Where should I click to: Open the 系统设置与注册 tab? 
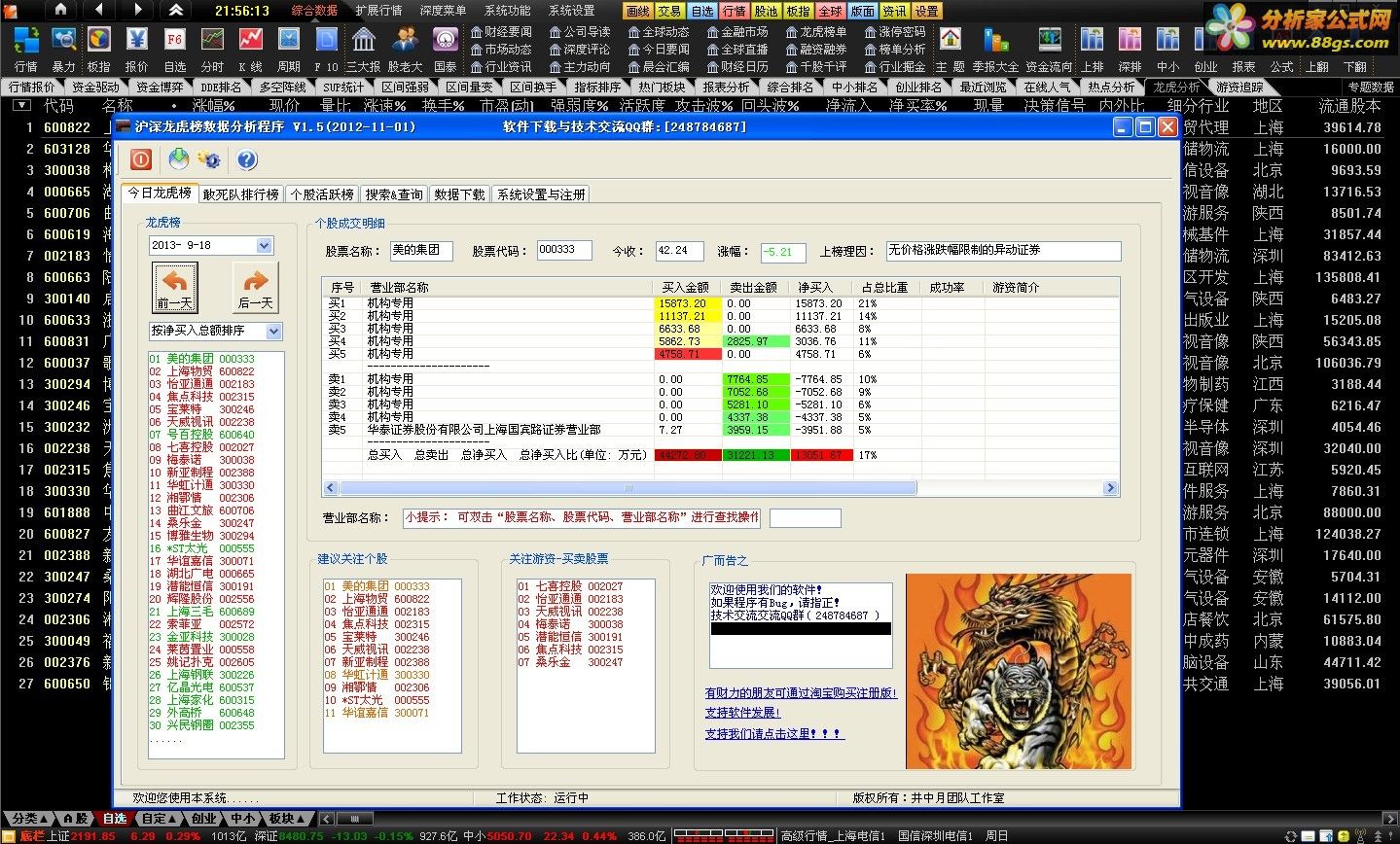point(541,194)
